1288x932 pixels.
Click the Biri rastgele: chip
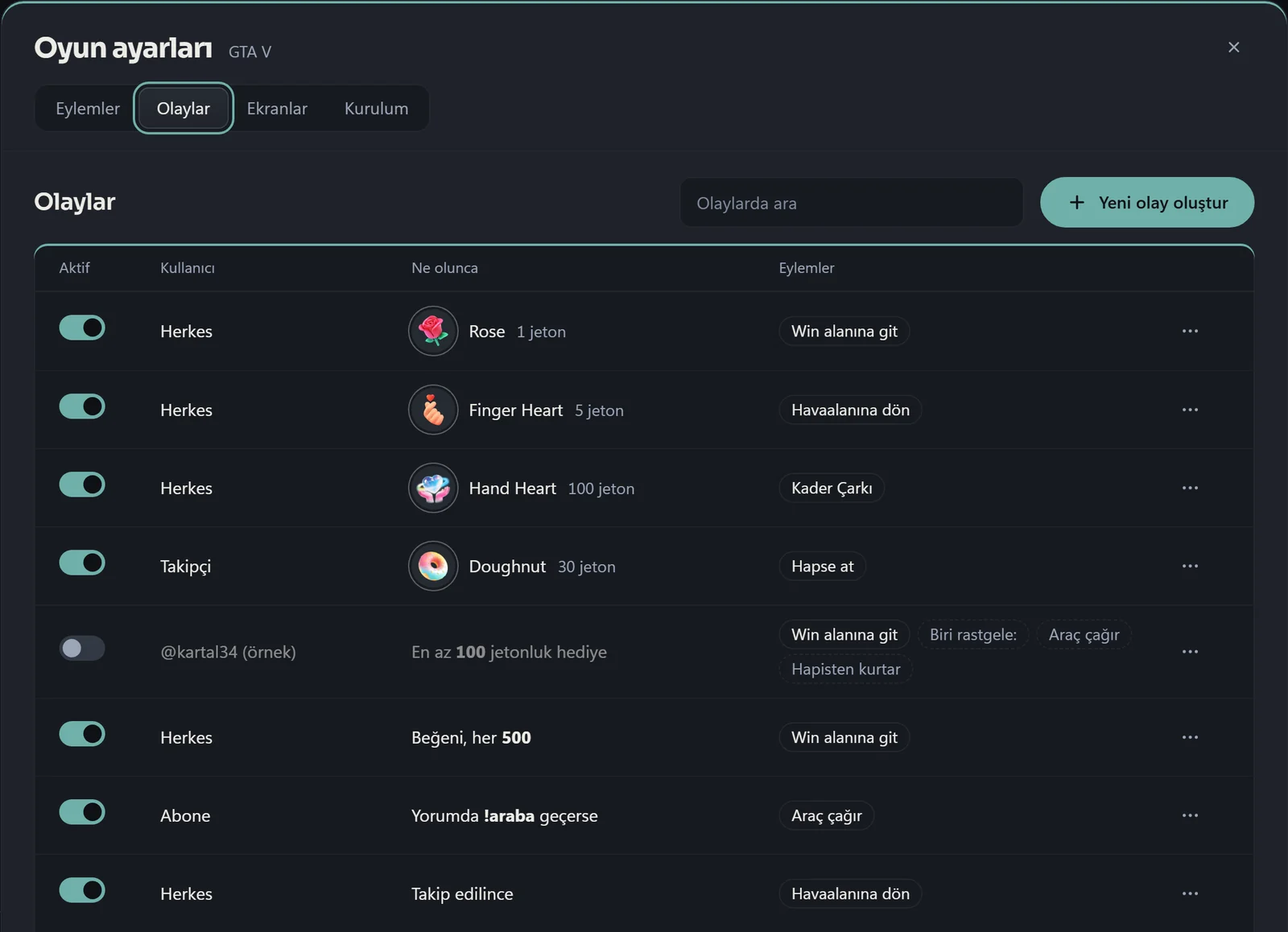click(973, 634)
